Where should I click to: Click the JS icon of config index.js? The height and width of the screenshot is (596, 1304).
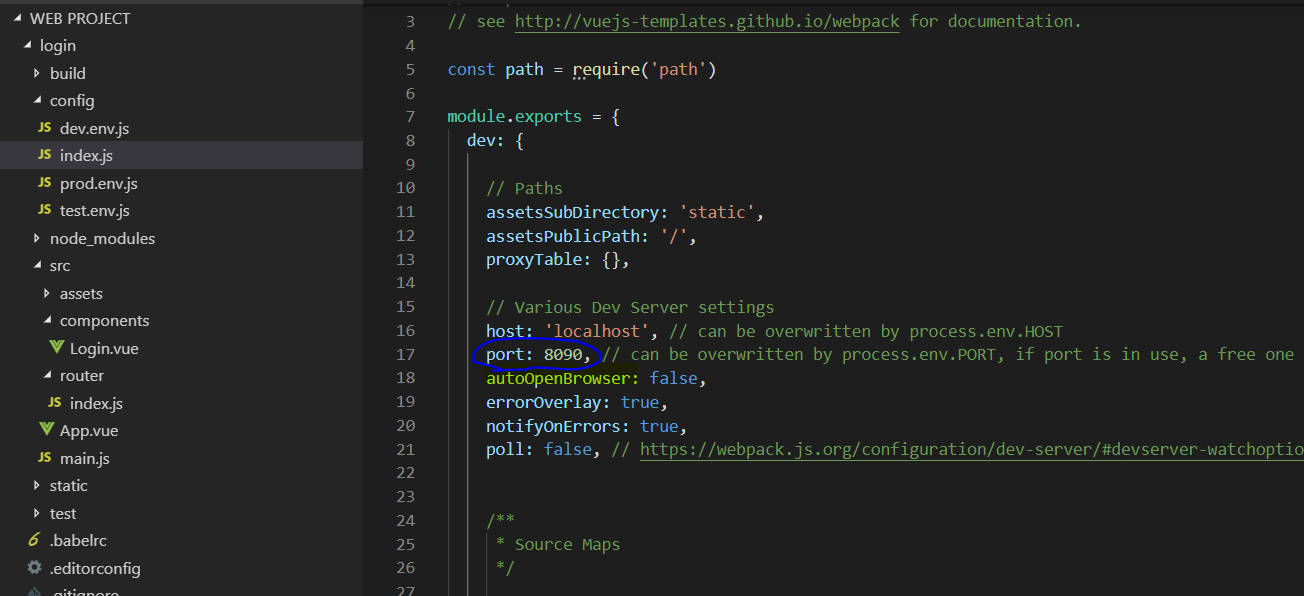[x=44, y=155]
